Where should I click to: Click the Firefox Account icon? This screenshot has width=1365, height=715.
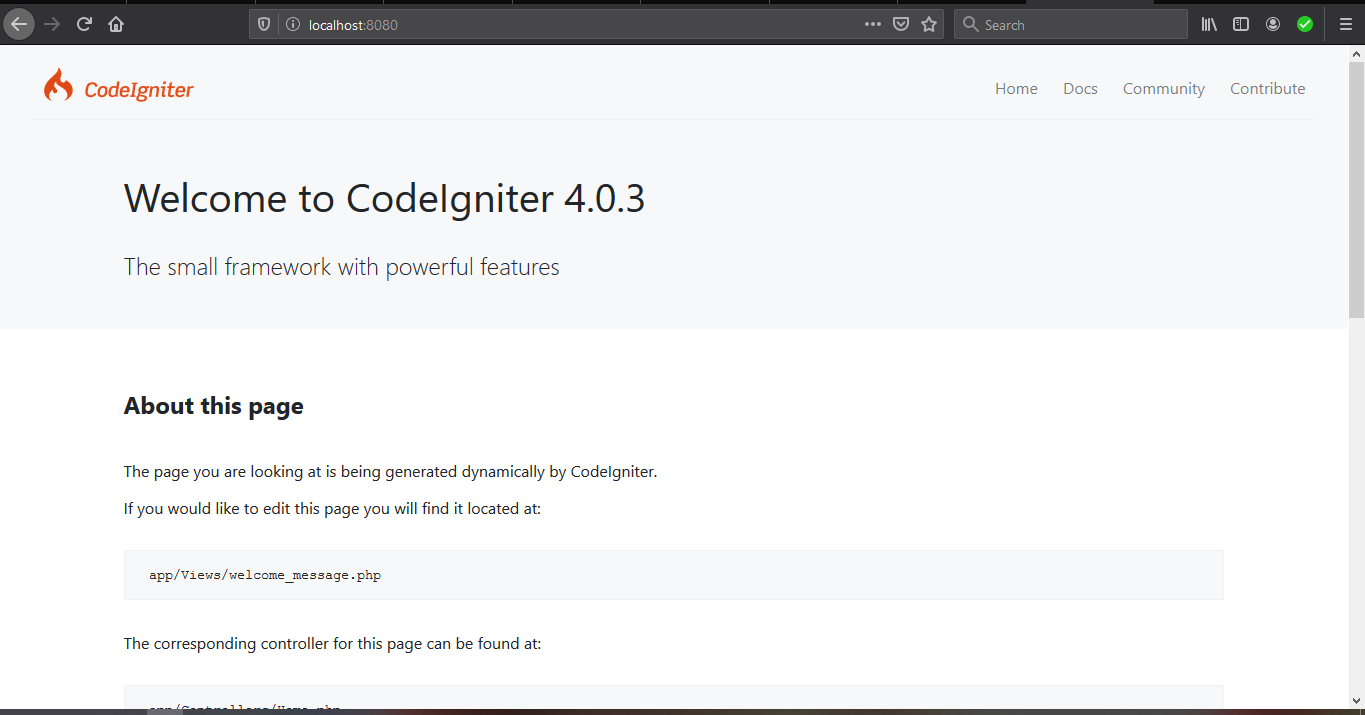[1272, 24]
